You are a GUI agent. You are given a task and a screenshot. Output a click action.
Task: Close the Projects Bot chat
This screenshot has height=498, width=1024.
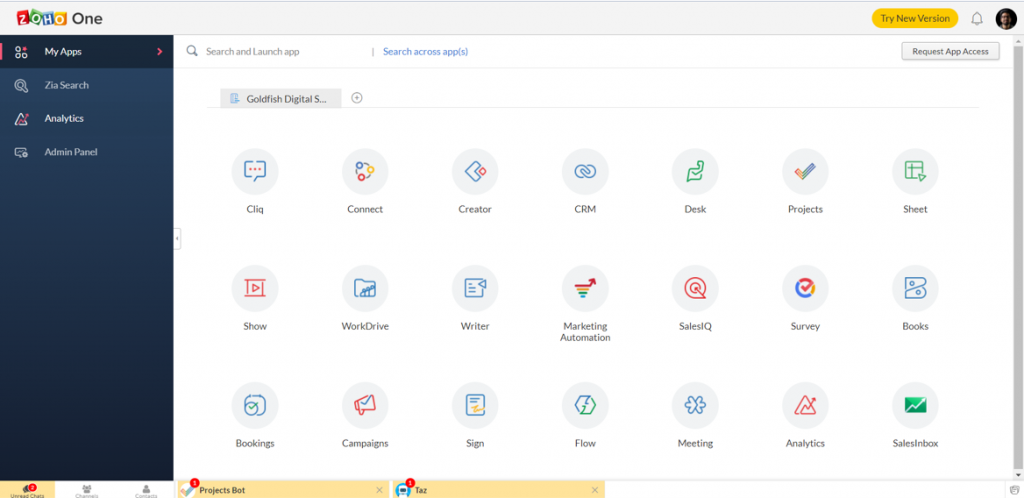[x=379, y=490]
